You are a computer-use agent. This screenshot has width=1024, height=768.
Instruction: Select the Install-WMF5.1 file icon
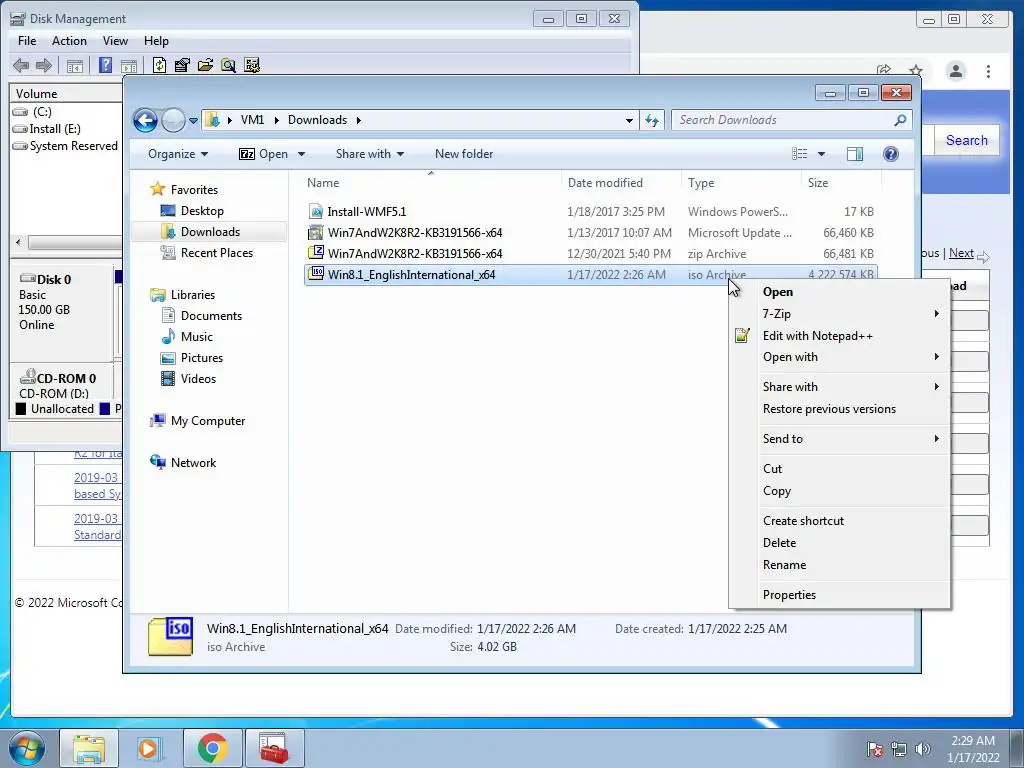pos(316,212)
